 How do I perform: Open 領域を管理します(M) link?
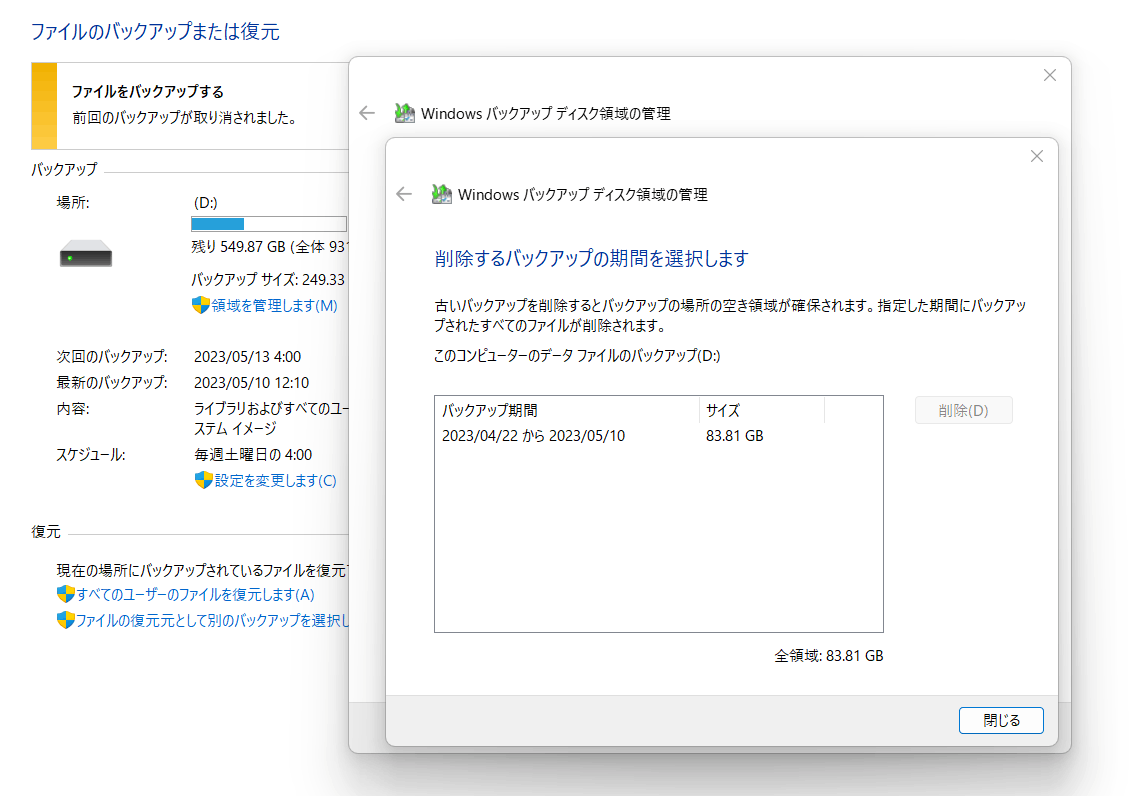(x=274, y=306)
